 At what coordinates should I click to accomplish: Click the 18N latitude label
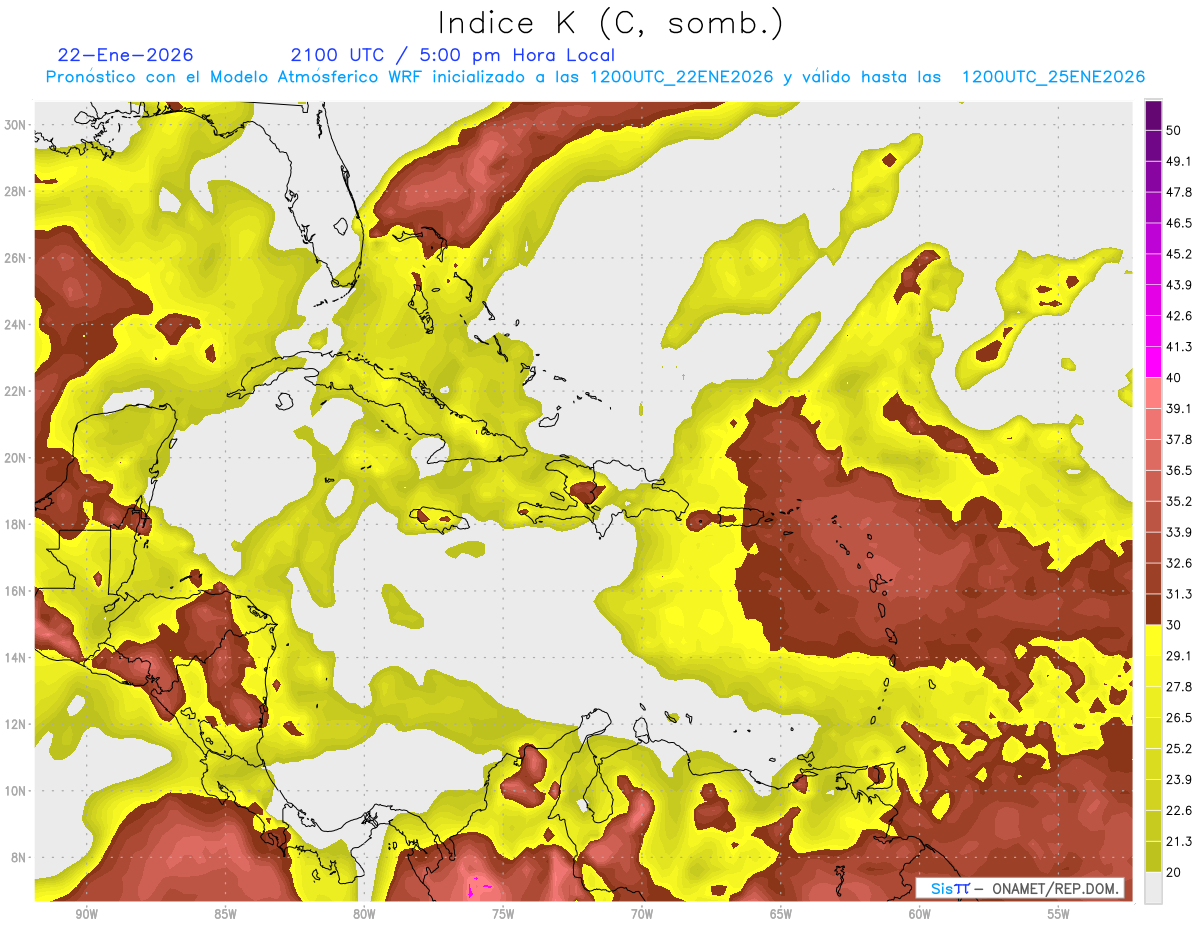(15, 524)
